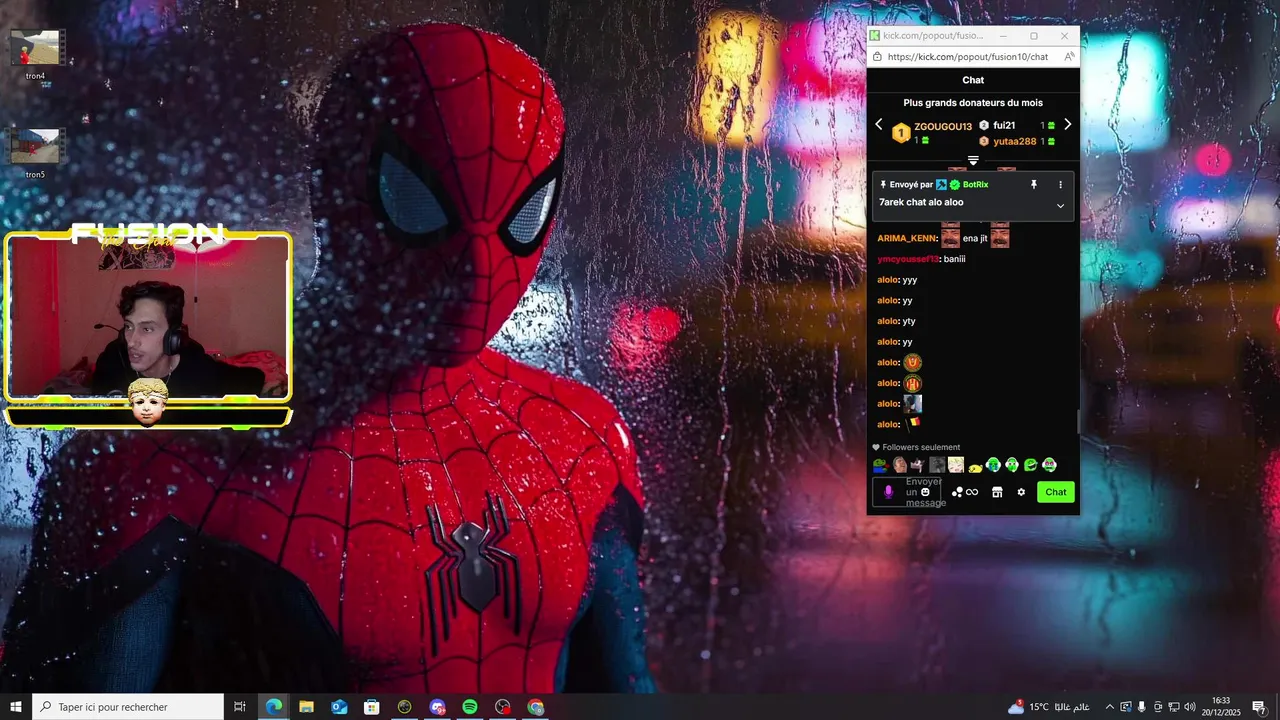
Task: Open the Windows Start menu
Action: click(x=16, y=707)
